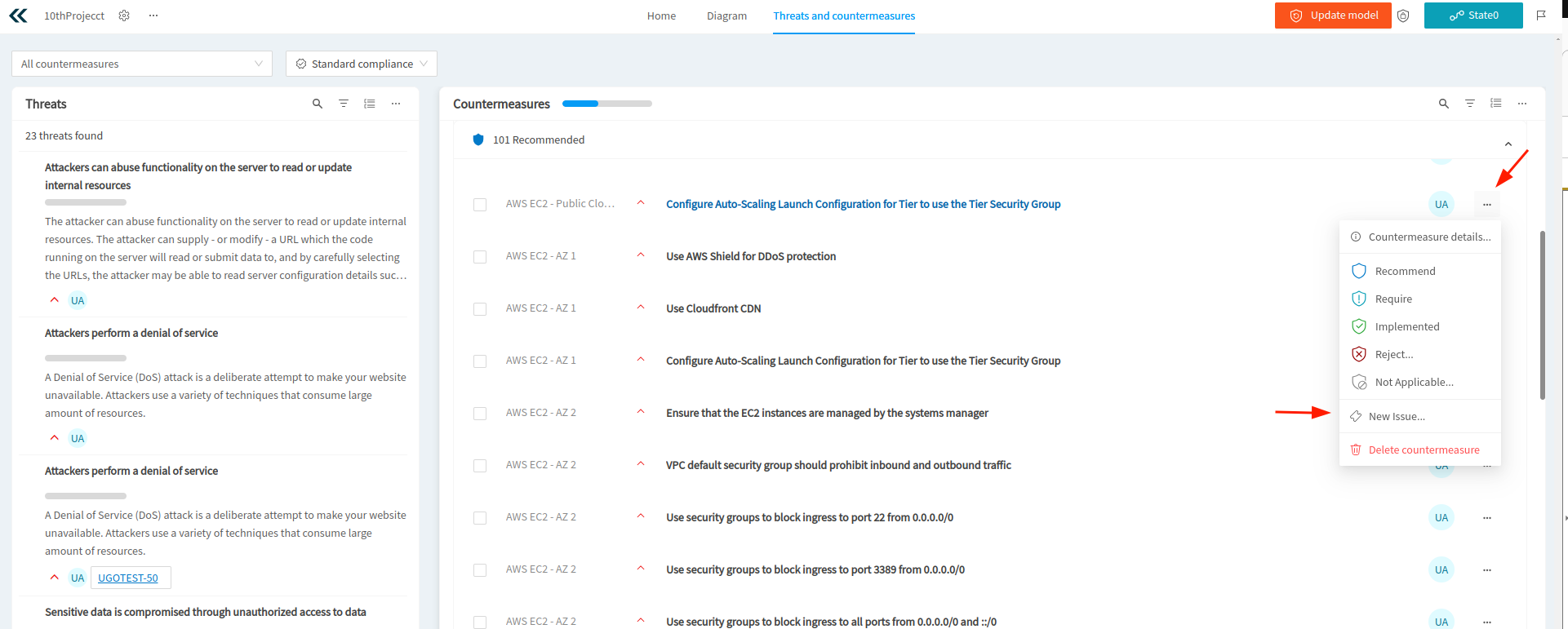Click Countermeasures list vertical scrollbar
The width and height of the screenshot is (1568, 629).
[1543, 315]
